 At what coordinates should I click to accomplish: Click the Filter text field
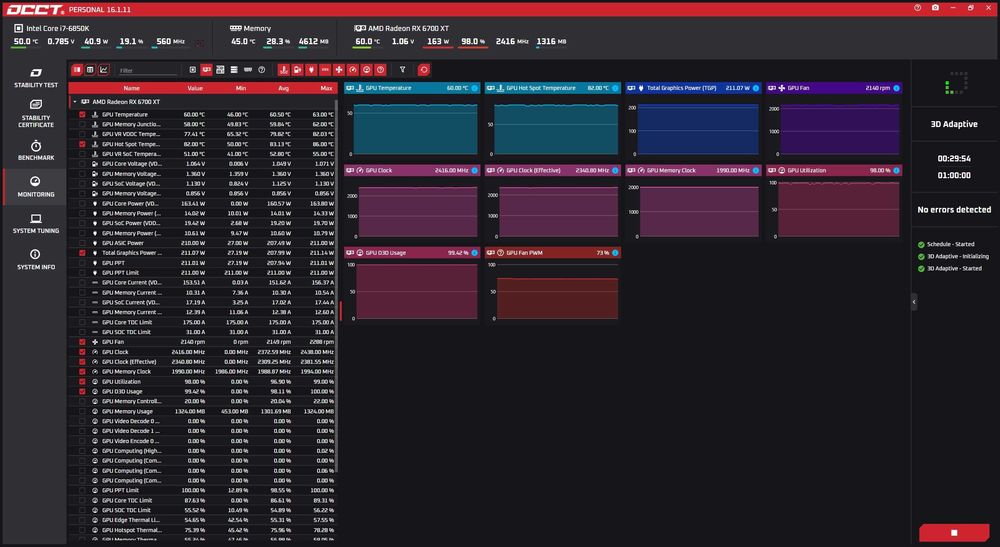pyautogui.click(x=148, y=70)
